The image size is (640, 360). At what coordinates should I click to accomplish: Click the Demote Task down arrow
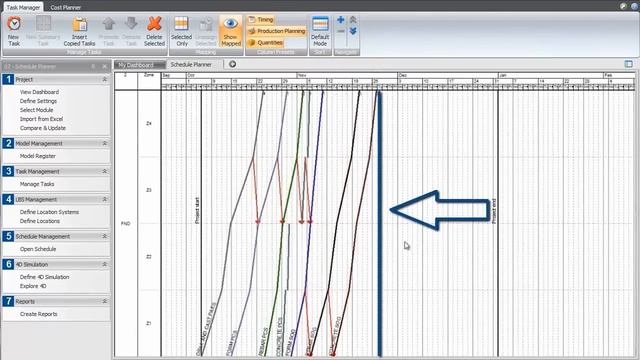tap(131, 24)
